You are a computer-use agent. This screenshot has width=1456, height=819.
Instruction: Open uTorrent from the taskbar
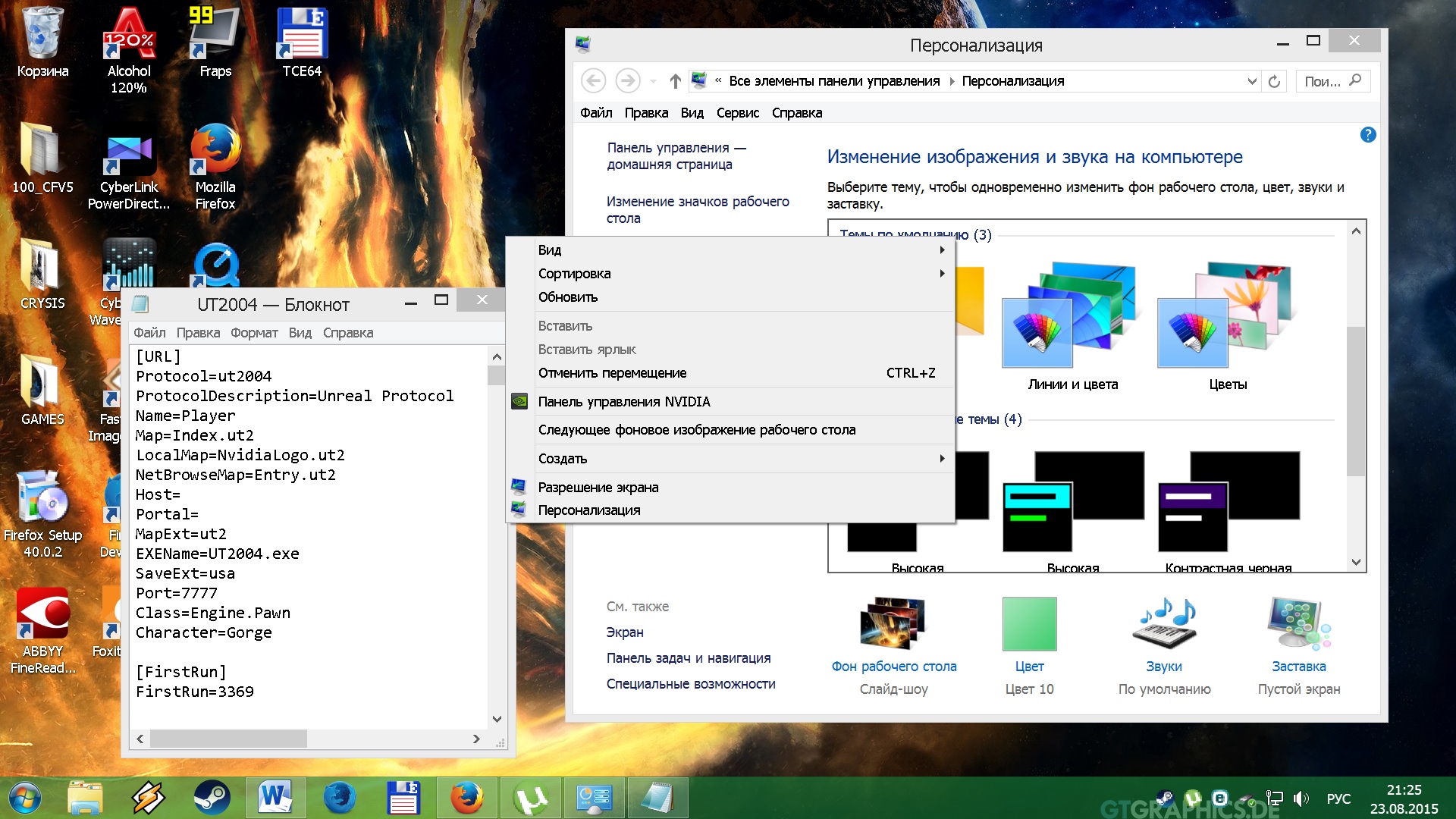(531, 798)
